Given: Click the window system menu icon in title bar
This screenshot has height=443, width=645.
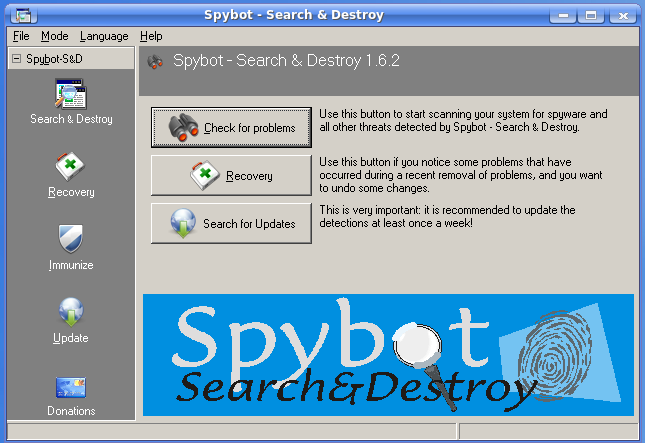Looking at the screenshot, I should click(x=23, y=16).
